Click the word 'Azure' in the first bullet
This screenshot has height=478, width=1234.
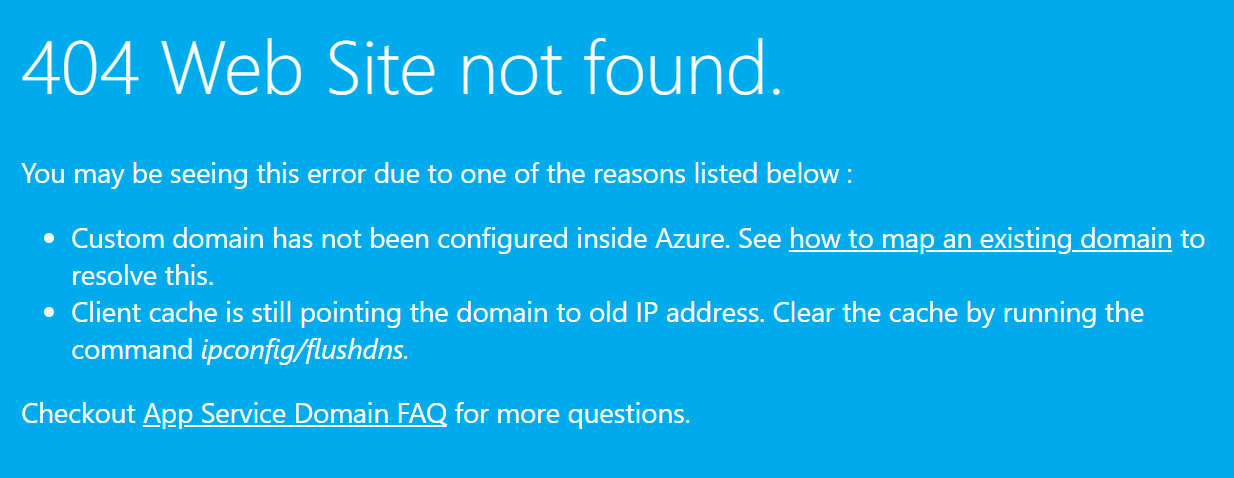(x=693, y=240)
